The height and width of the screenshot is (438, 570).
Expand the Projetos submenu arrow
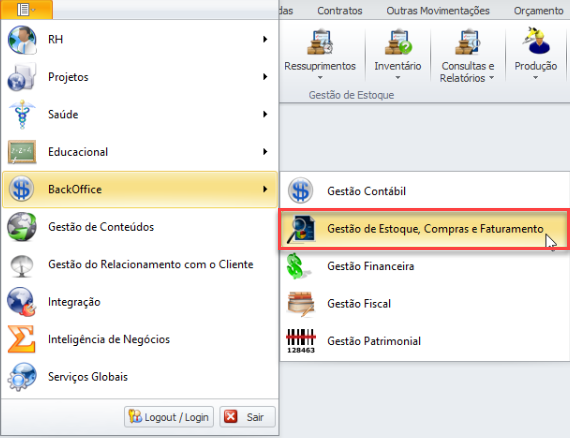[x=265, y=77]
